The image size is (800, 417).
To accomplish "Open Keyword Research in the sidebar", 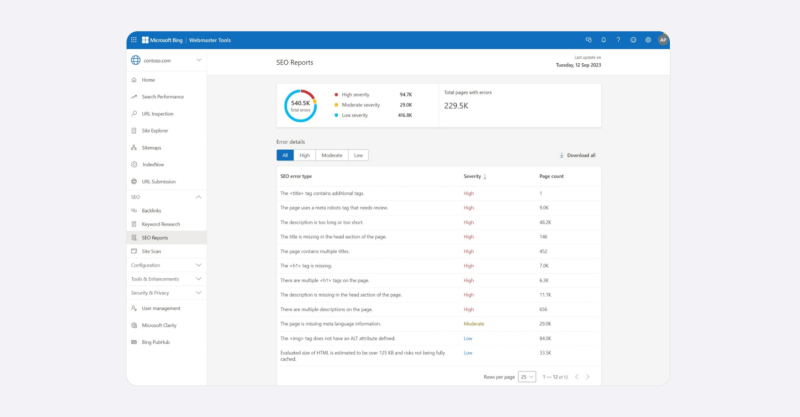I will tap(161, 224).
